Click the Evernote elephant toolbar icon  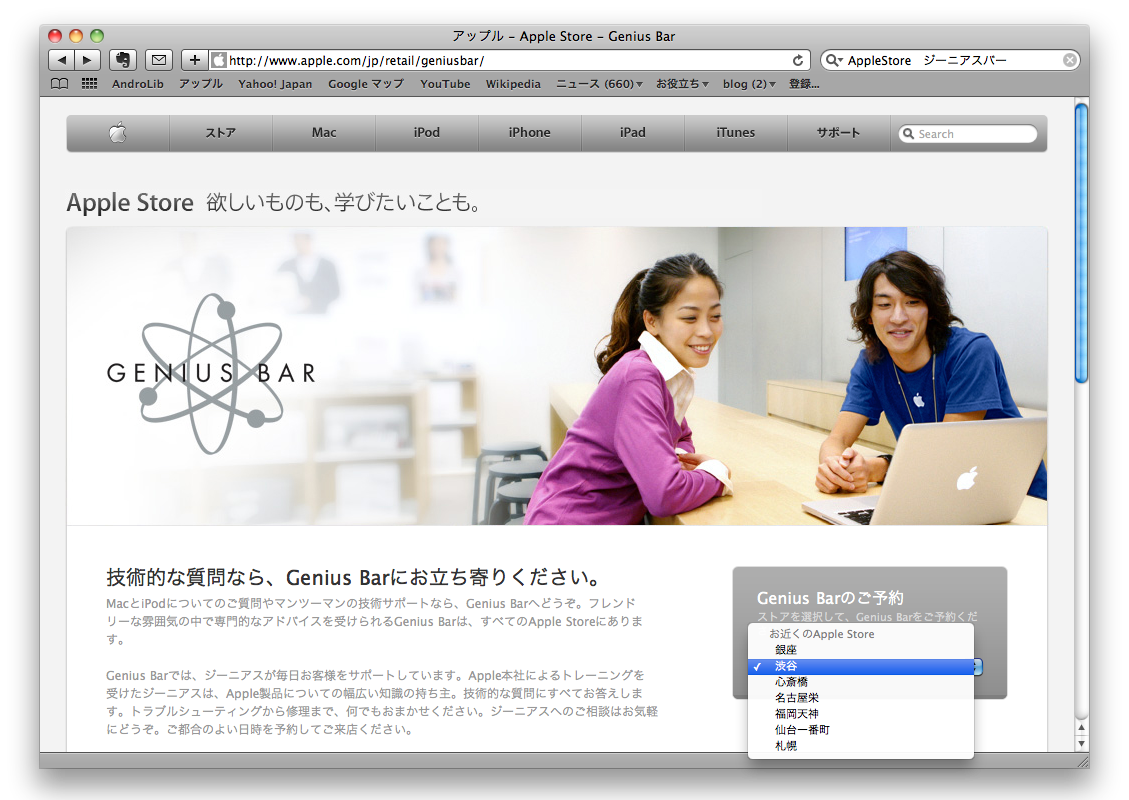pyautogui.click(x=122, y=60)
